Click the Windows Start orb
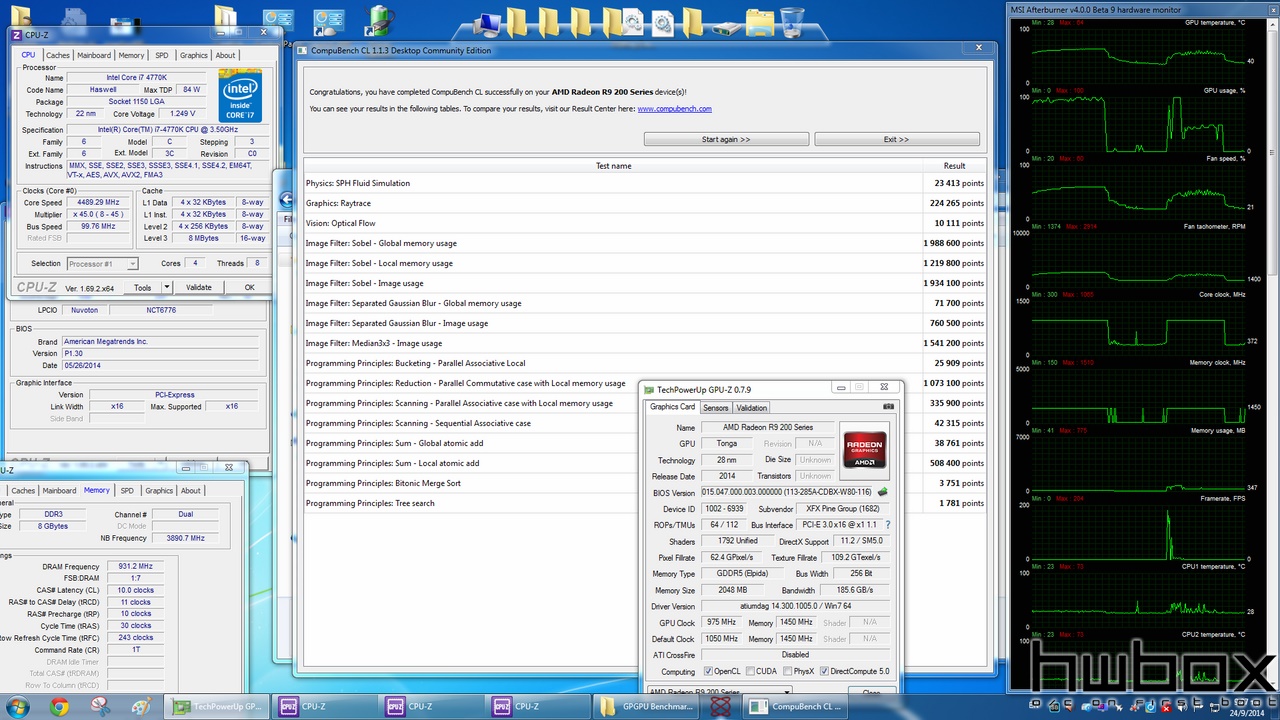Image resolution: width=1280 pixels, height=720 pixels. tap(20, 707)
